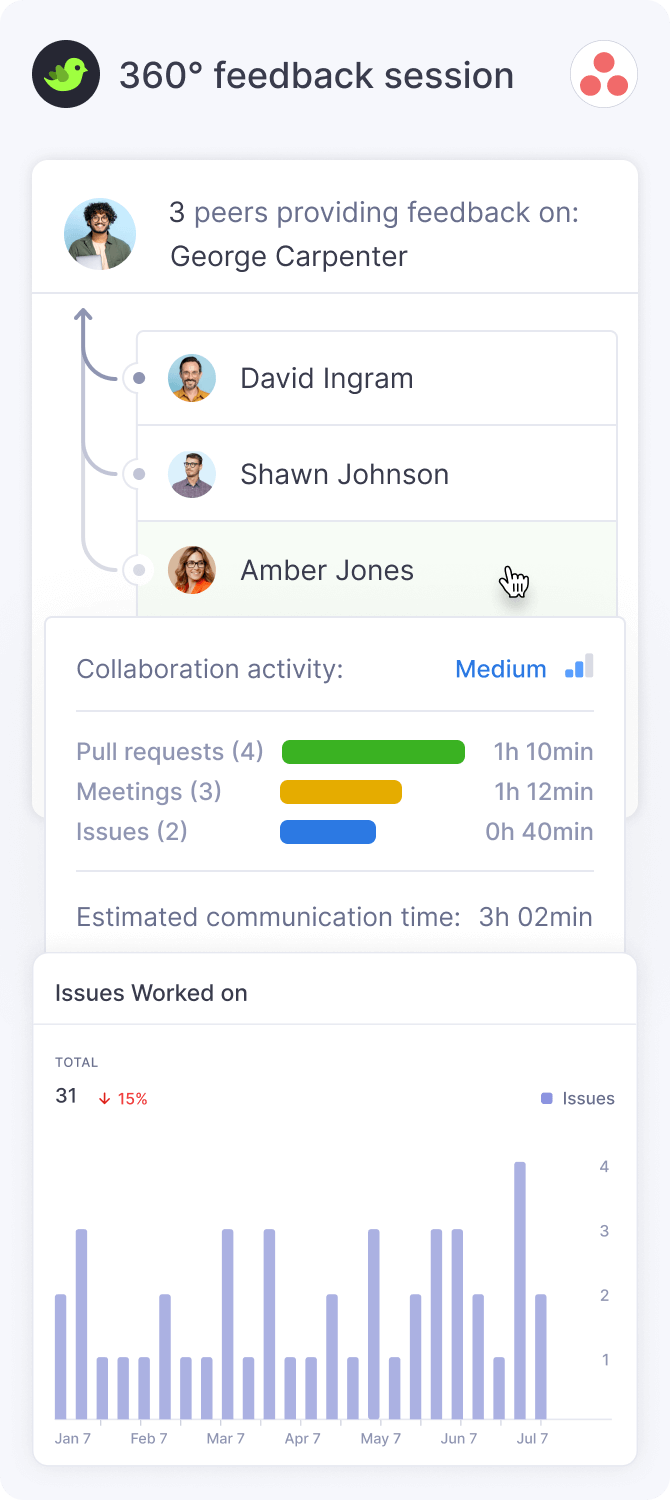Viewport: 670px width, 1500px height.
Task: Click the Medium collaboration level link
Action: pos(501,669)
